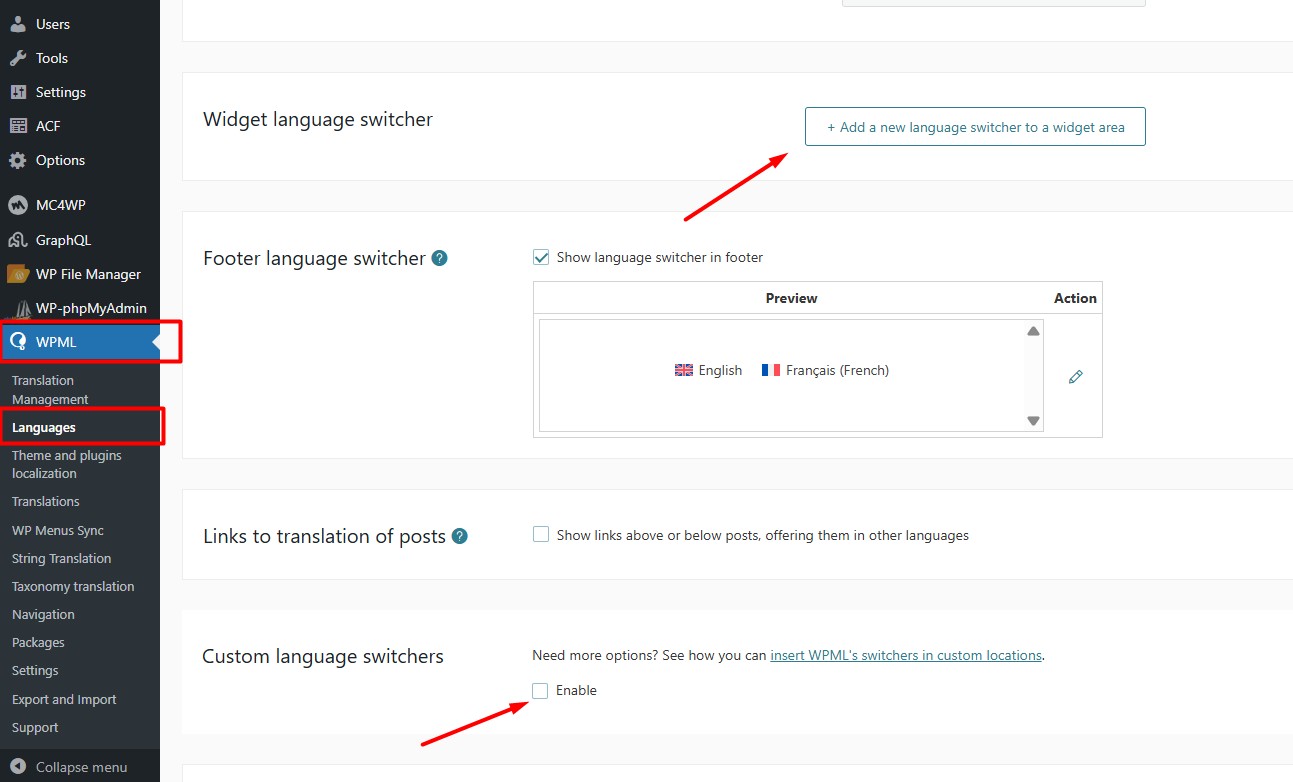
Task: Click the UK flag in footer preview
Action: (684, 370)
